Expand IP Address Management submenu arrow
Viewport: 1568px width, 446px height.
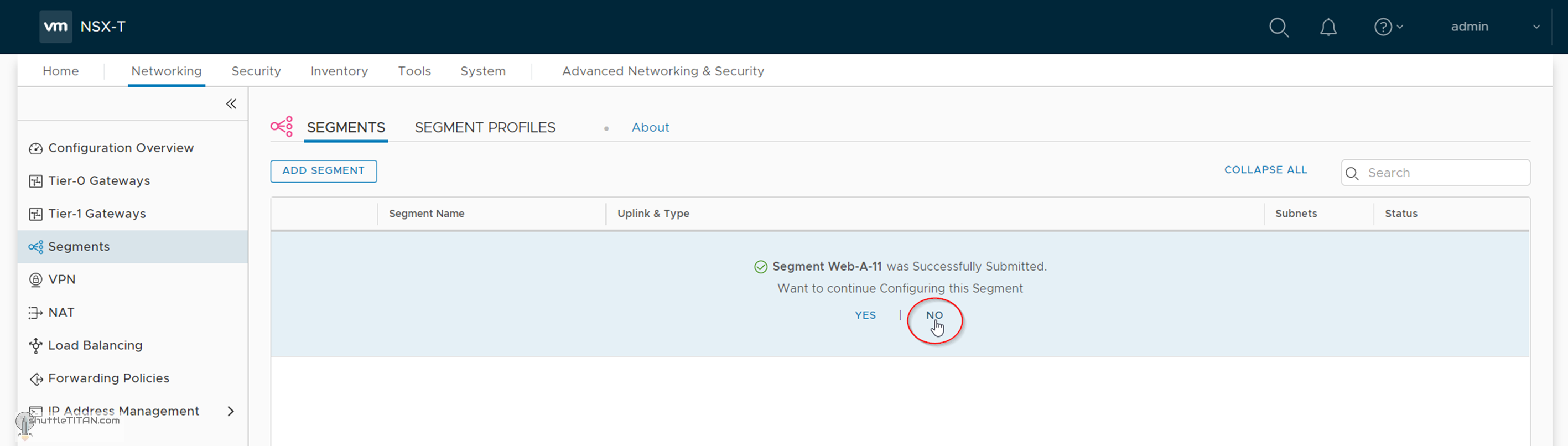(231, 411)
